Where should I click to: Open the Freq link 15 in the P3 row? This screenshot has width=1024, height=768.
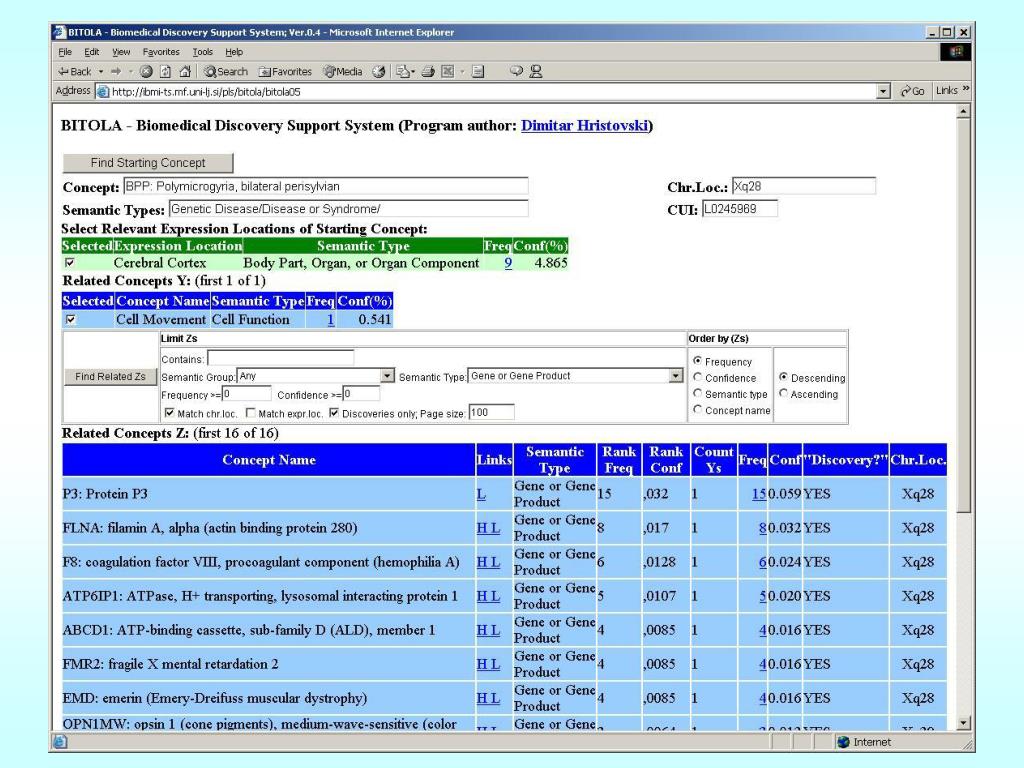pyautogui.click(x=759, y=494)
